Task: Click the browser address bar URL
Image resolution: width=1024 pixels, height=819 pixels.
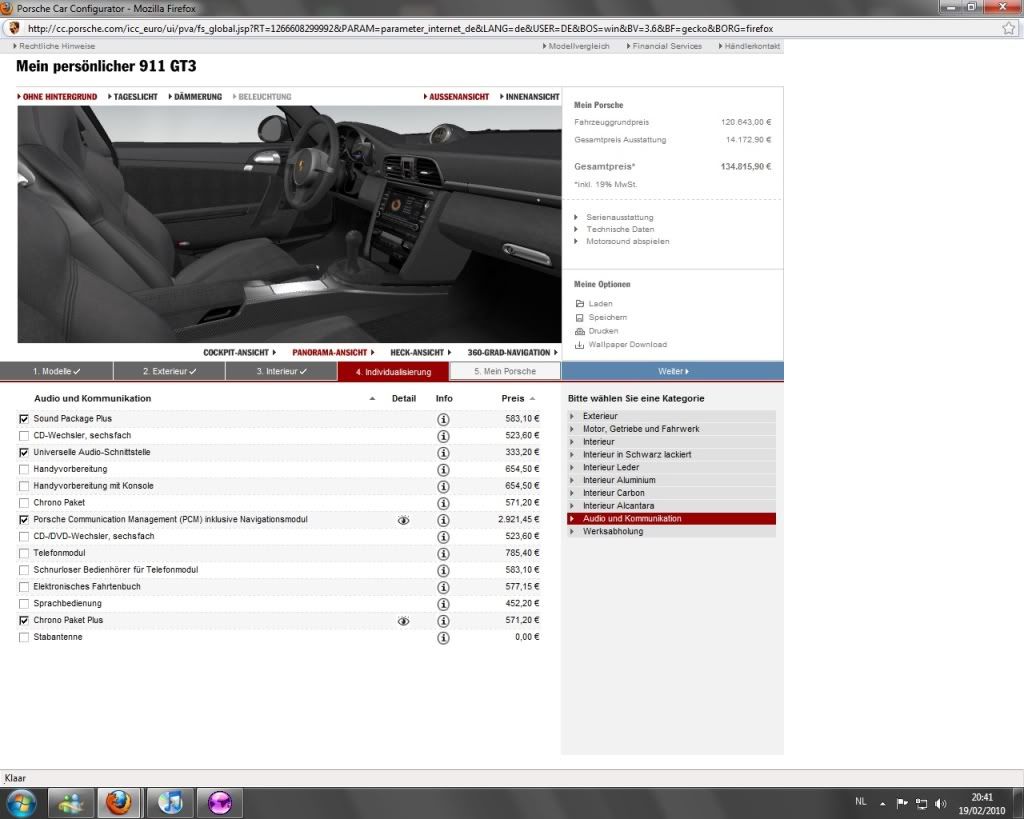Action: click(400, 29)
